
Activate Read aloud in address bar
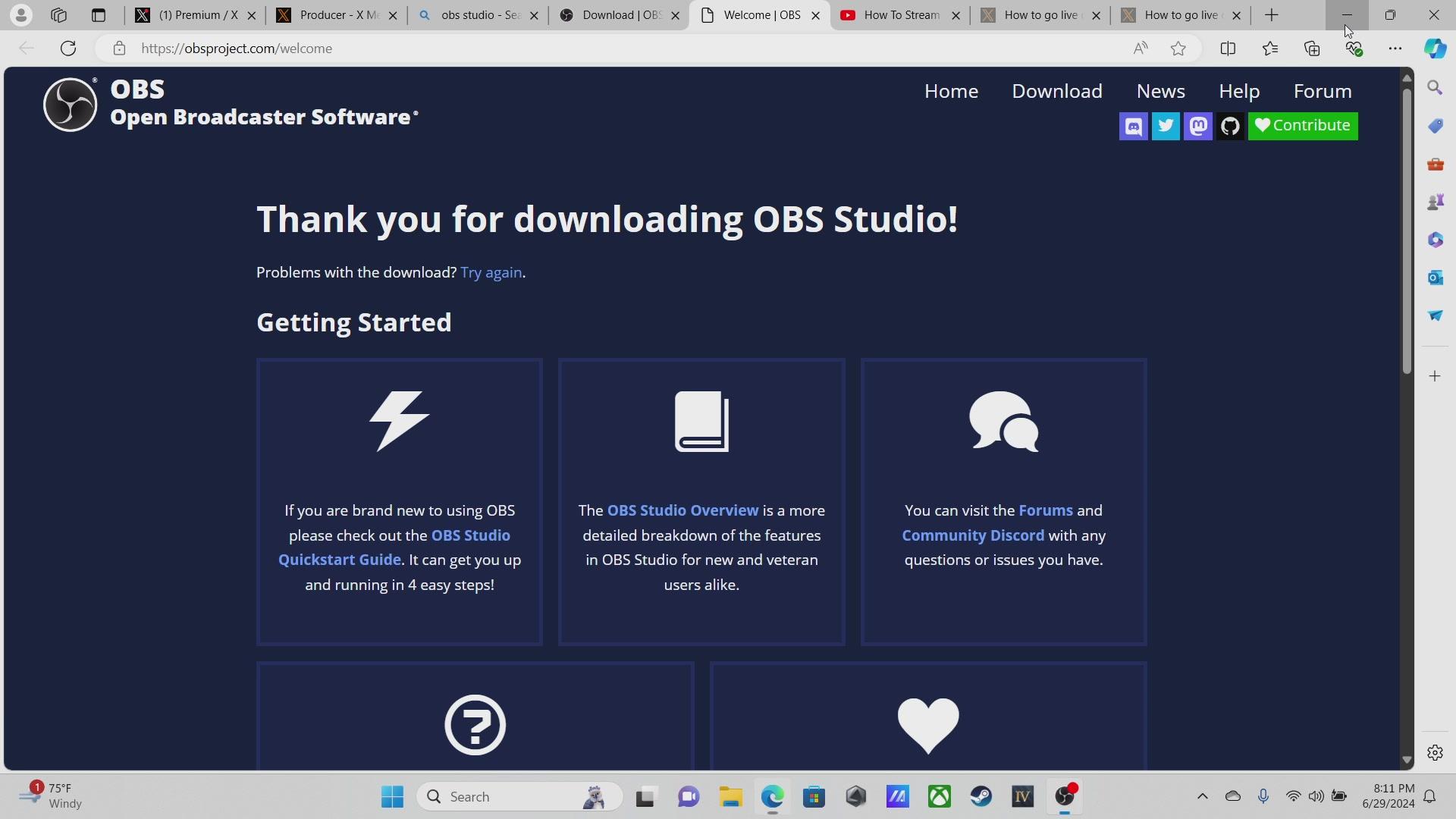(x=1140, y=49)
